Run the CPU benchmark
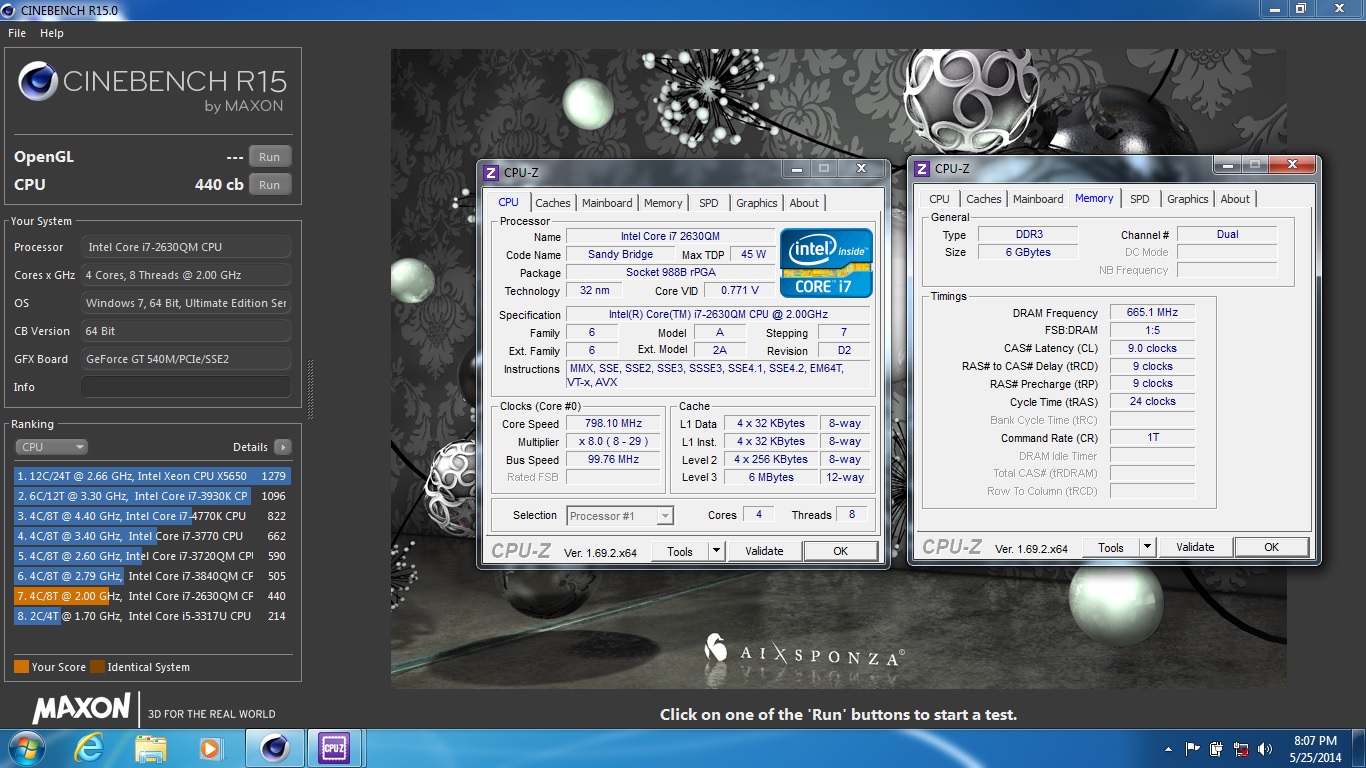The width and height of the screenshot is (1366, 768). (270, 185)
